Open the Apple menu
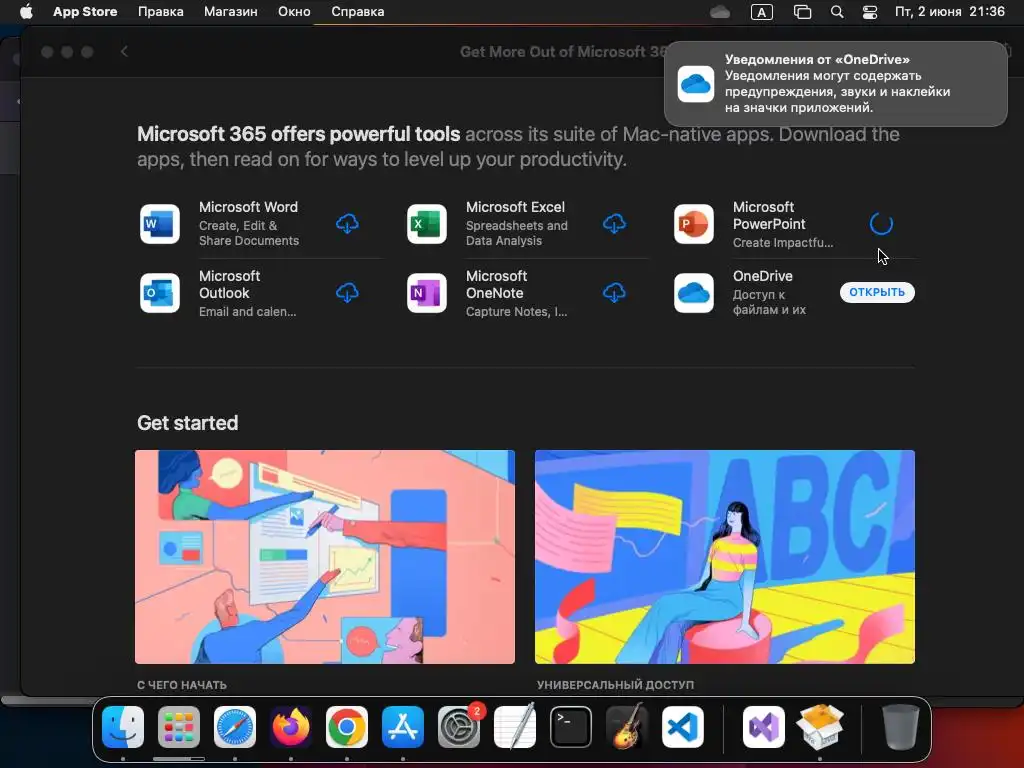The image size is (1024, 768). (26, 12)
